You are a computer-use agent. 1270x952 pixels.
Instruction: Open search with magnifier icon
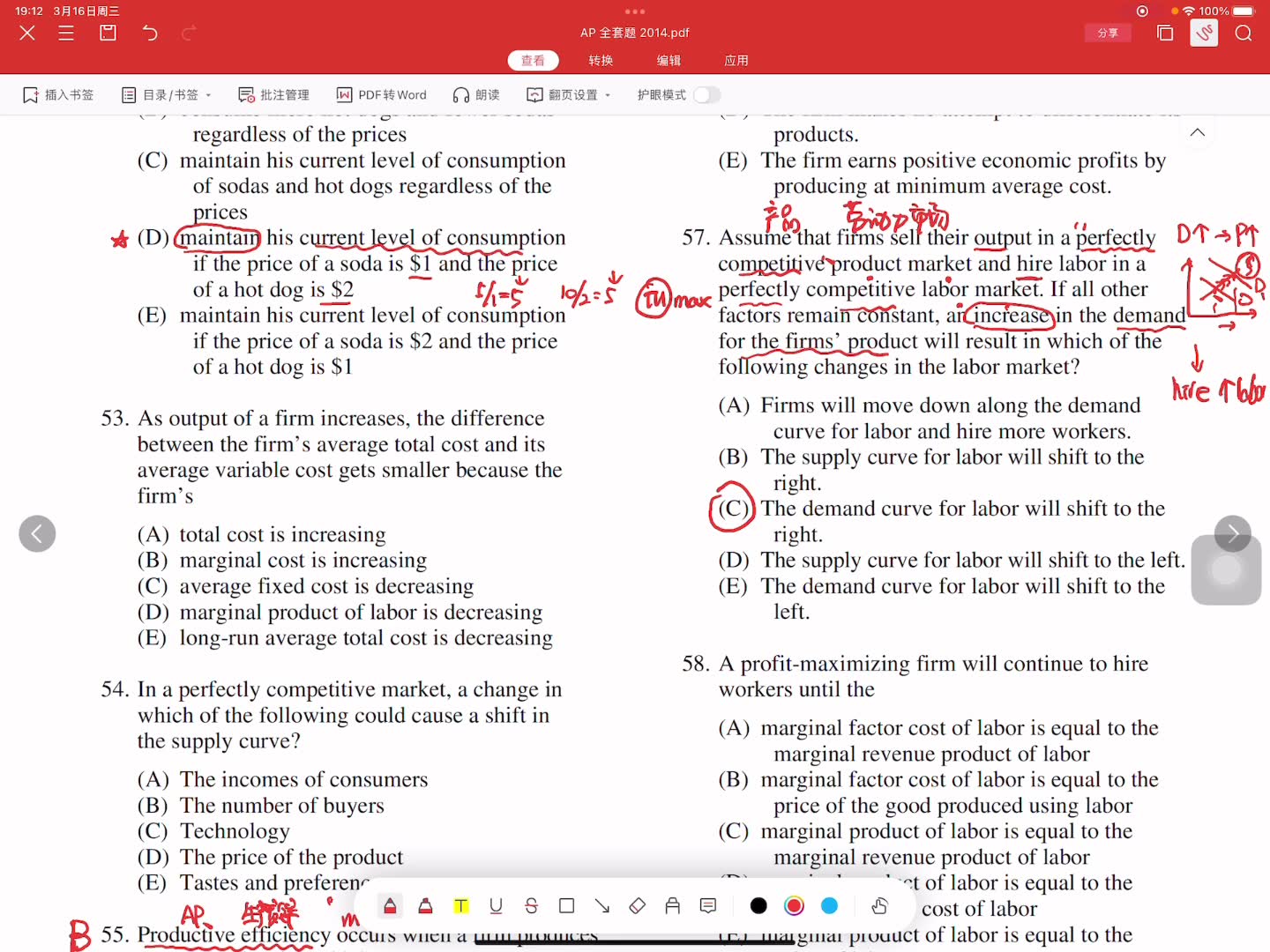click(x=1244, y=33)
